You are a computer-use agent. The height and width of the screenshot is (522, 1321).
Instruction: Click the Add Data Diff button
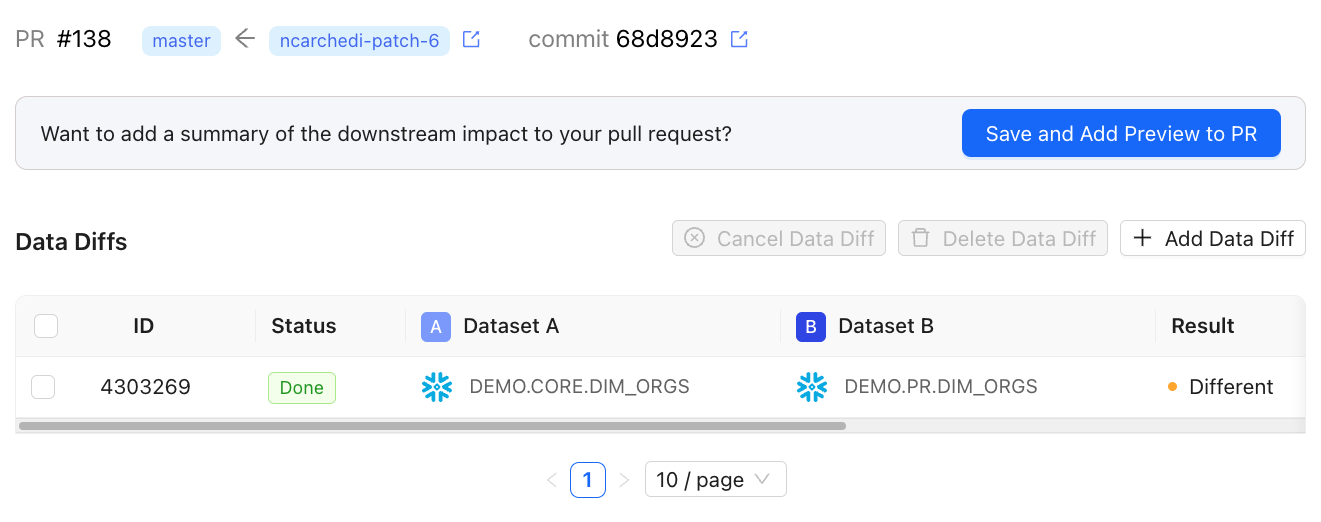(x=1213, y=238)
